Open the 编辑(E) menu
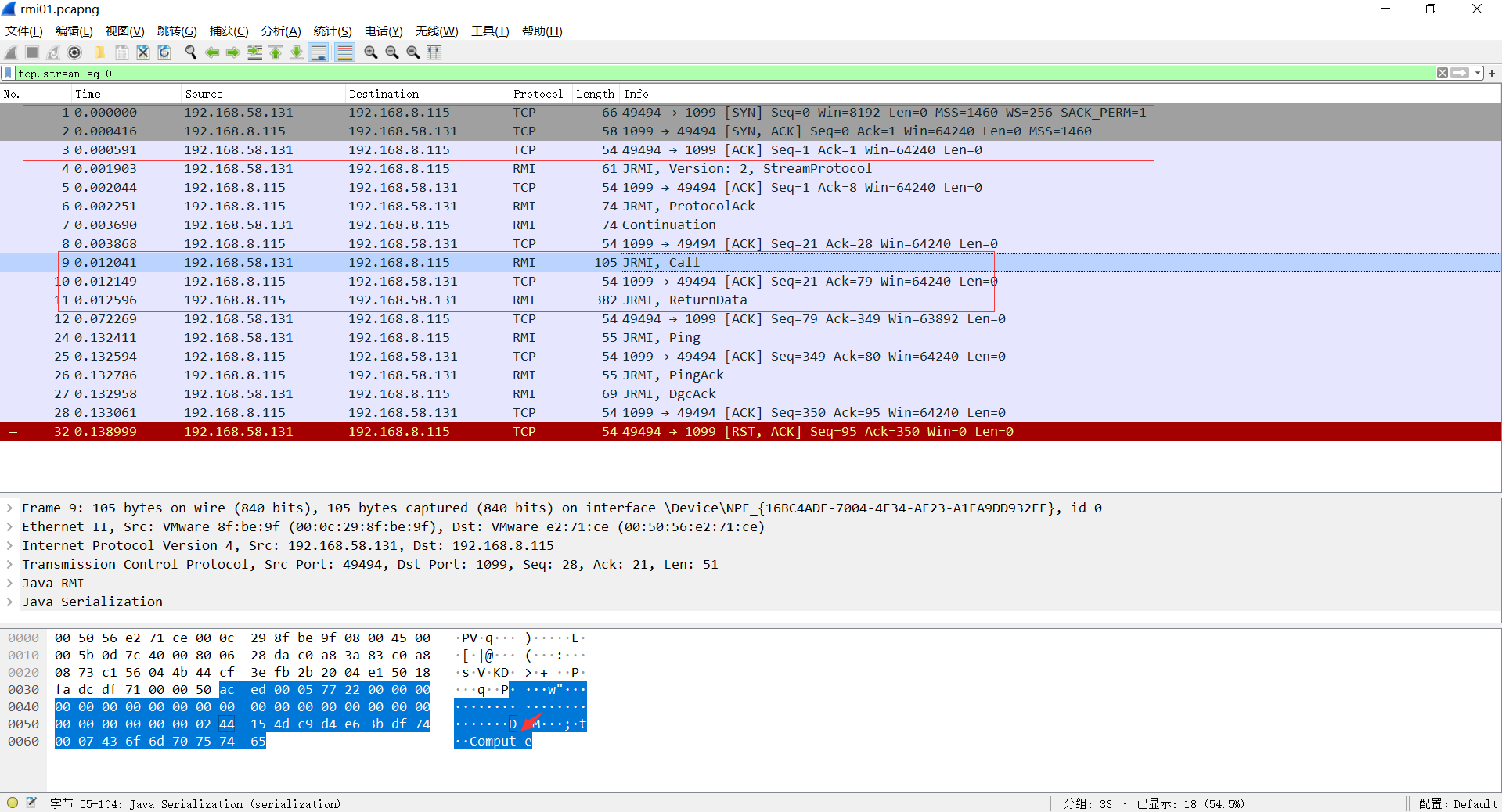Screen dimensions: 1502x812 tap(74, 31)
